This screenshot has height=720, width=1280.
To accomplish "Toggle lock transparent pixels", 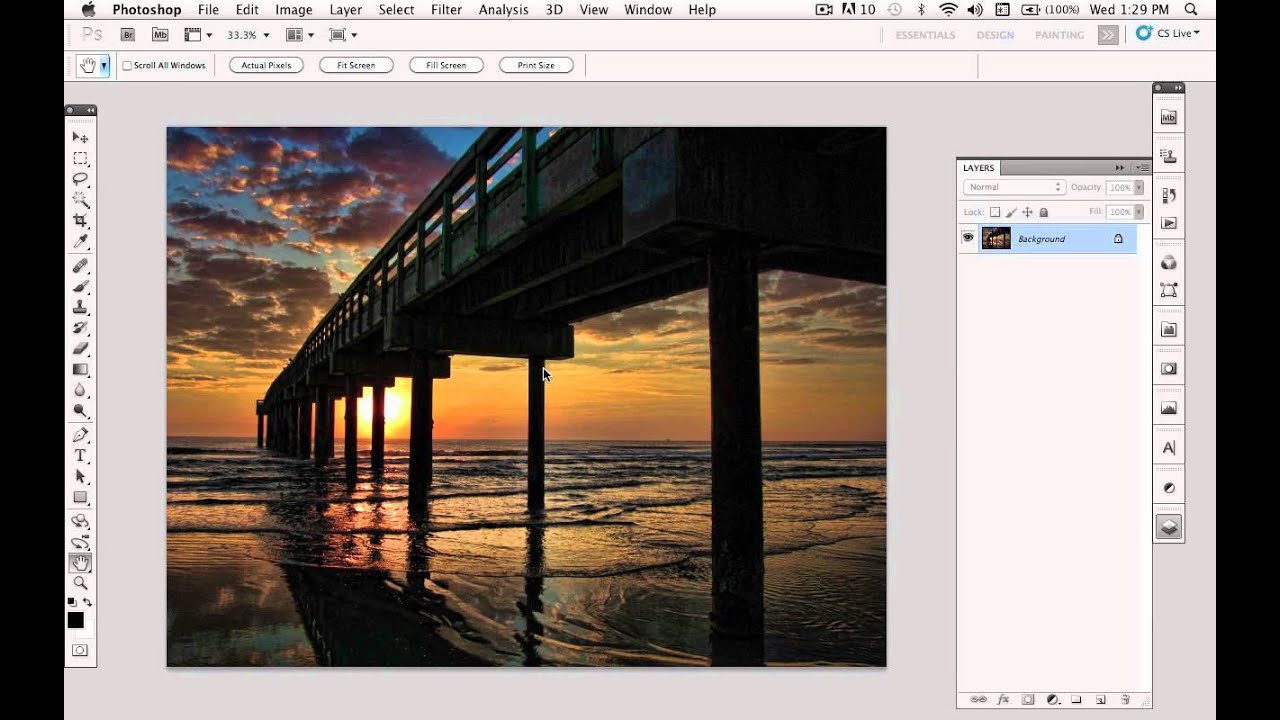I will tap(995, 212).
